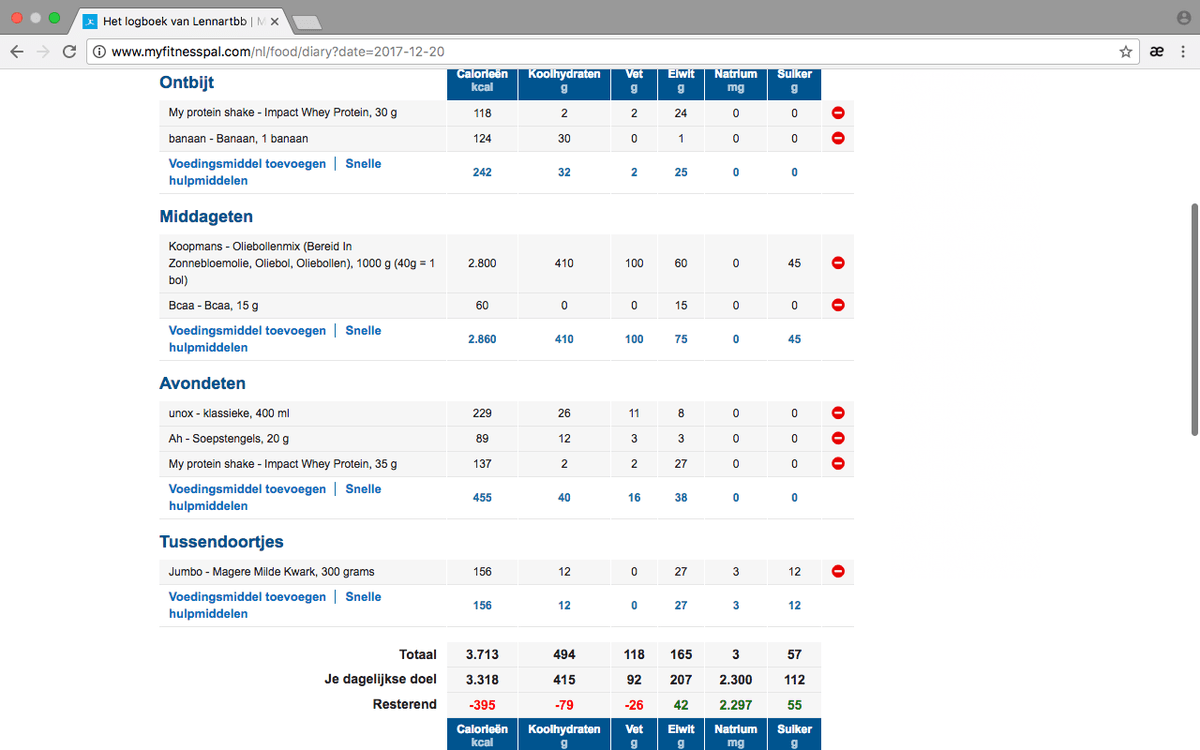The width and height of the screenshot is (1200, 750).
Task: Click the bookmark star in the address bar
Action: (1125, 52)
